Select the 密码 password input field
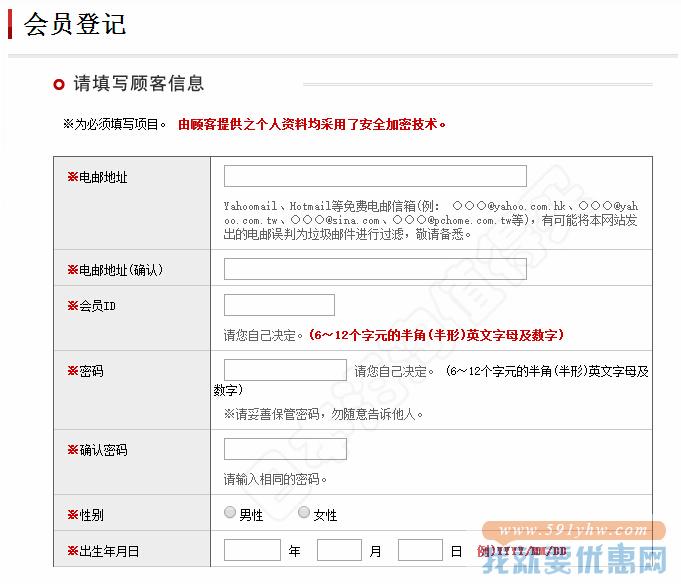This screenshot has height=584, width=681. [x=285, y=370]
